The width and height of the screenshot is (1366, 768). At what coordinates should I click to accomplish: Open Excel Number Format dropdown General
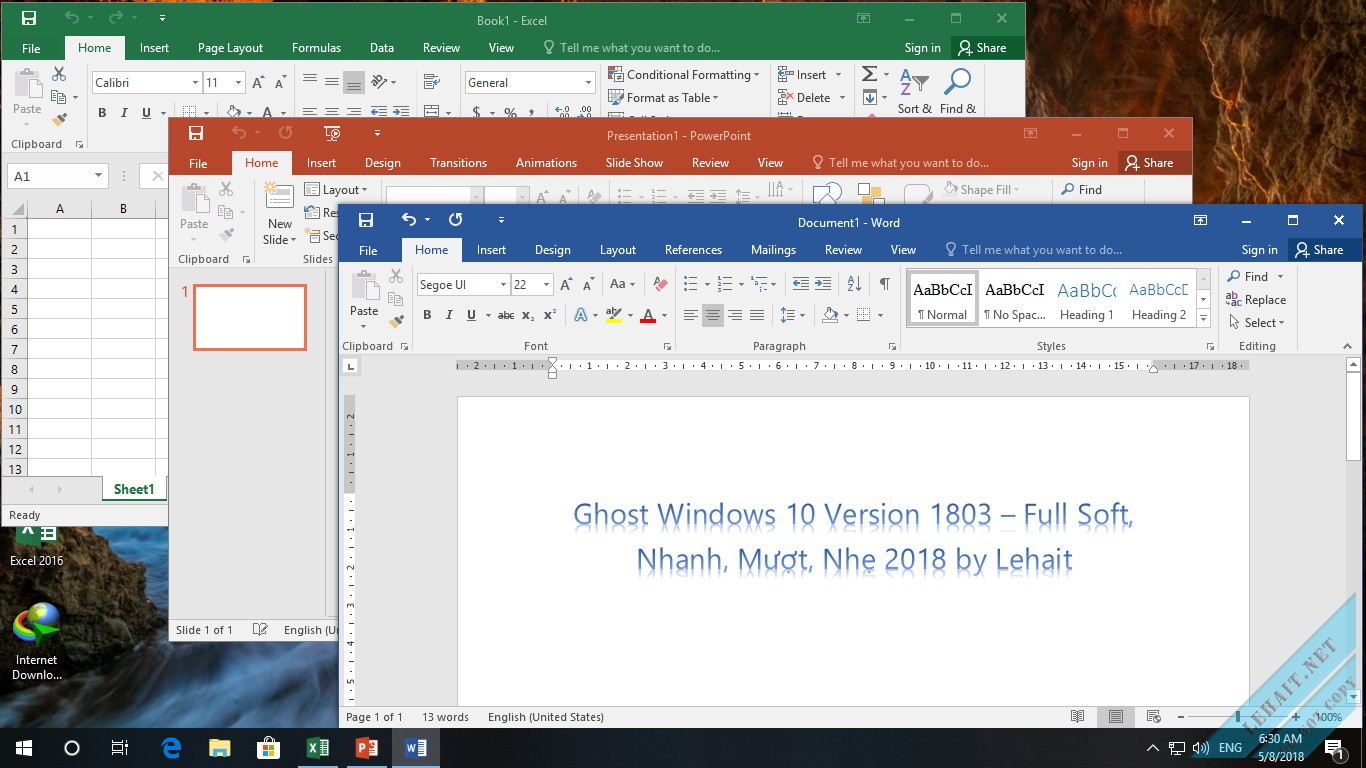click(589, 83)
